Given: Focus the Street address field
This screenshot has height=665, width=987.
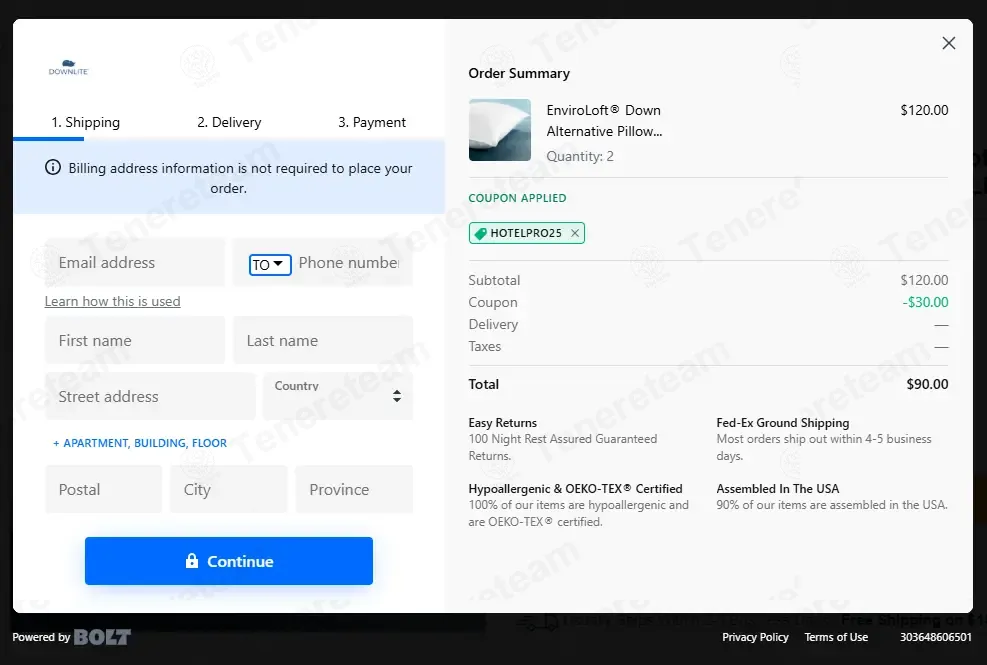Looking at the screenshot, I should (x=150, y=397).
